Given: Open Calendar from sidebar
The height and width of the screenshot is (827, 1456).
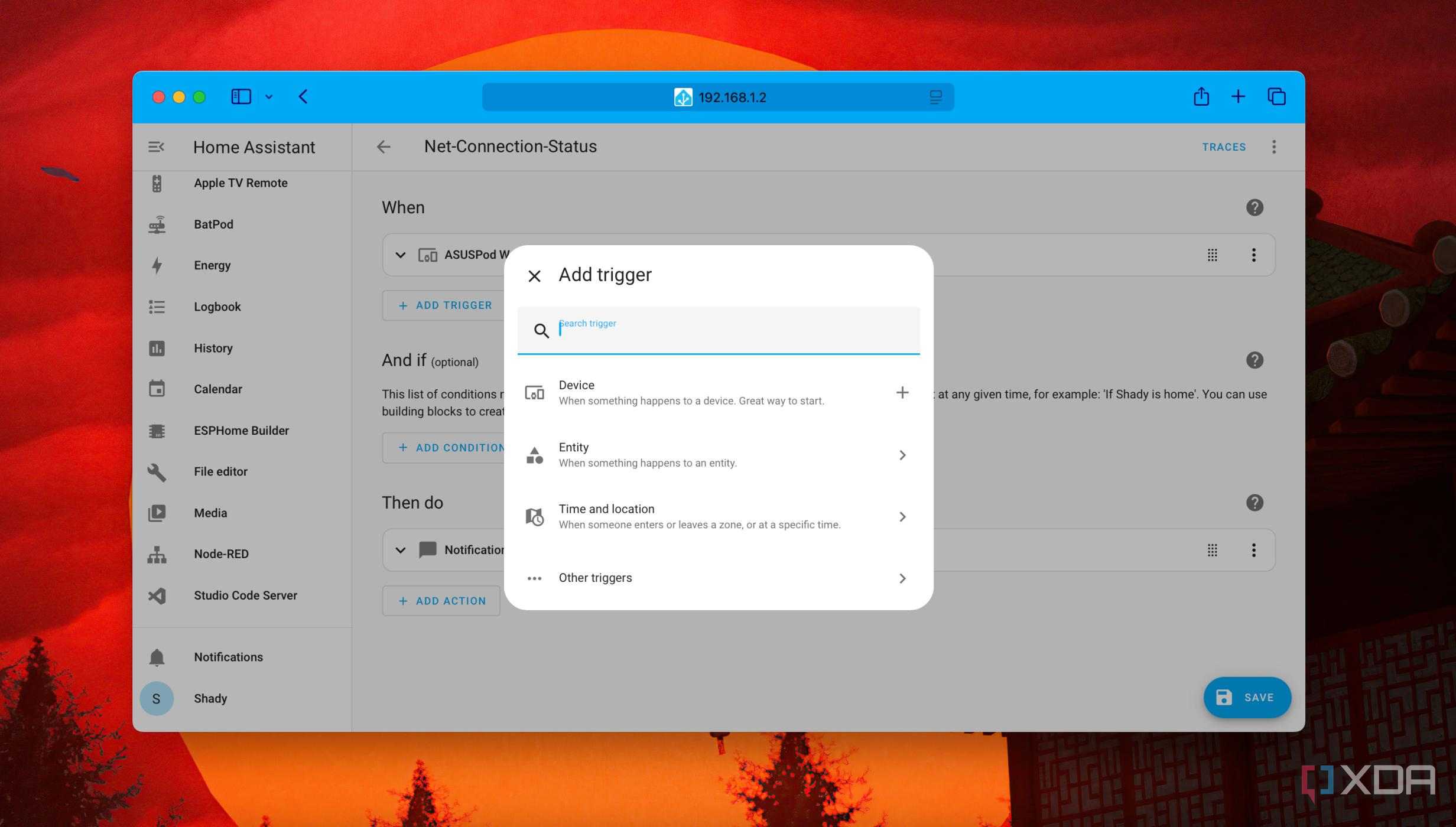Looking at the screenshot, I should tap(242, 389).
